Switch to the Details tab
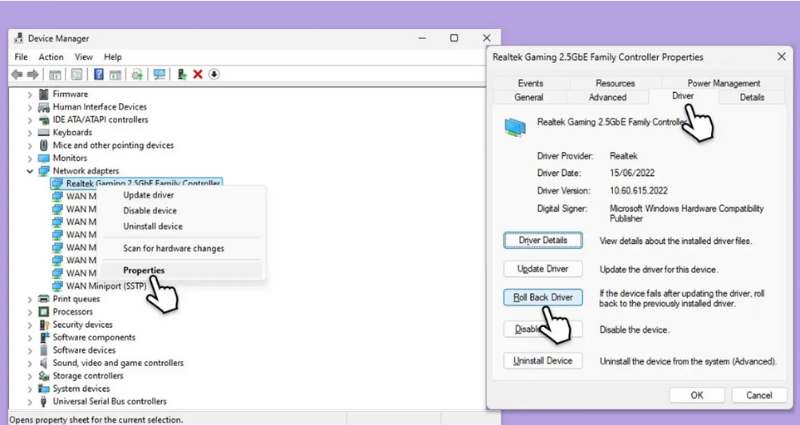 pyautogui.click(x=752, y=97)
